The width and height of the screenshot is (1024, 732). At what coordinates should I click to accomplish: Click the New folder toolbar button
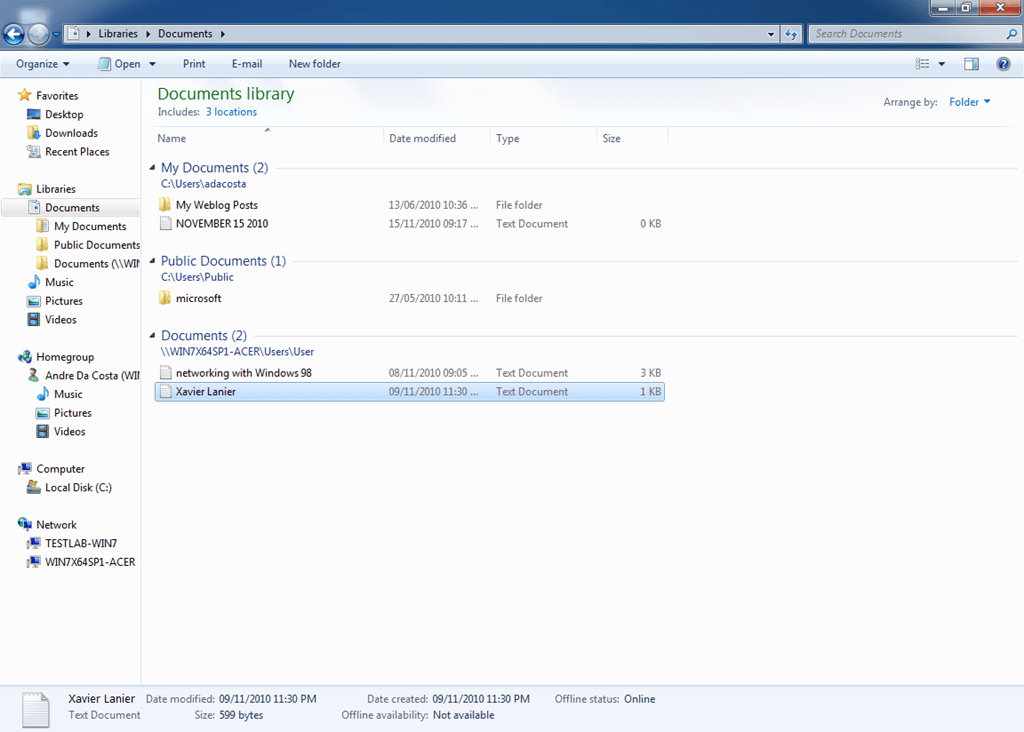tap(314, 63)
